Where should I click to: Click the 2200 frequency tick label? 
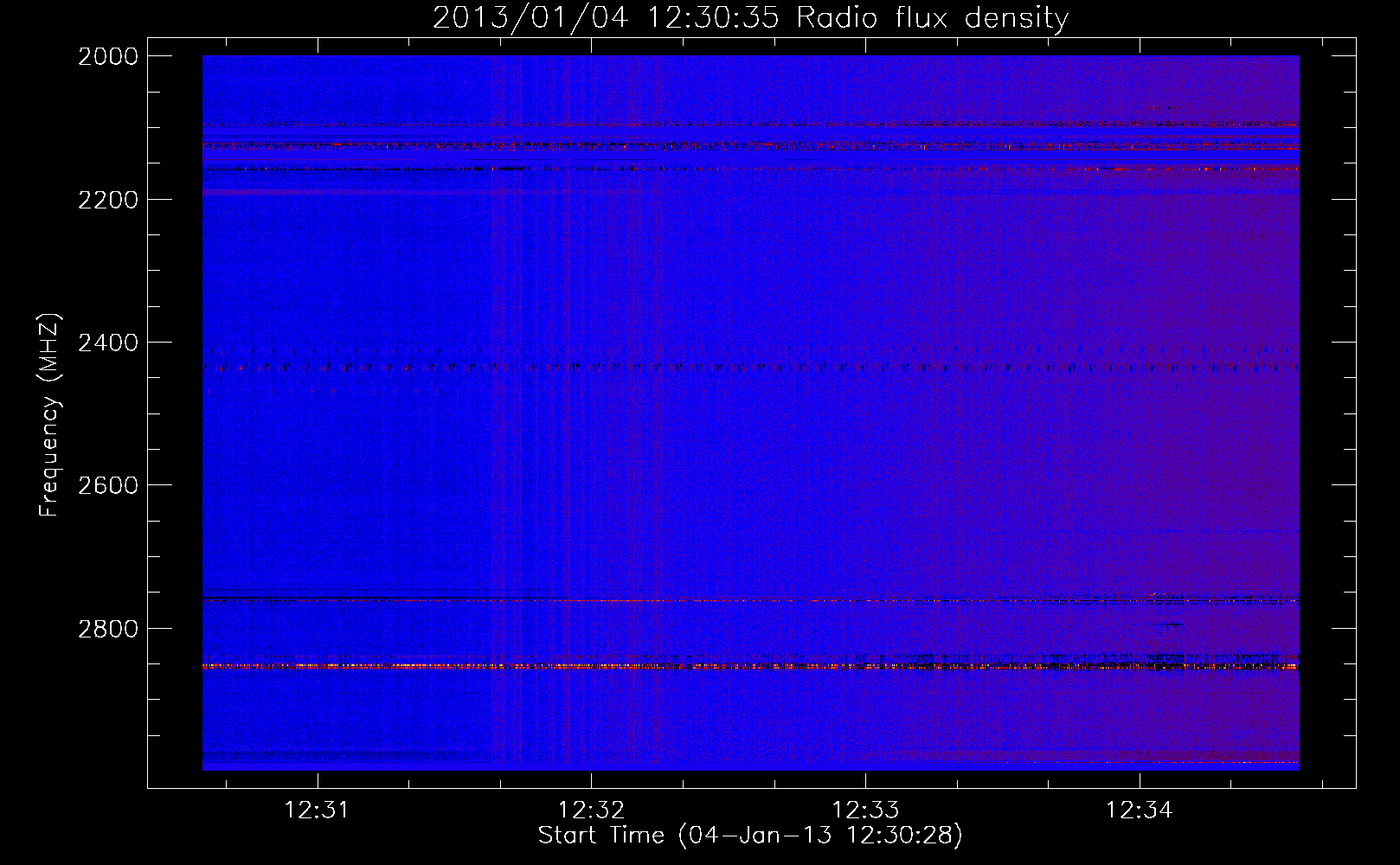pyautogui.click(x=108, y=200)
